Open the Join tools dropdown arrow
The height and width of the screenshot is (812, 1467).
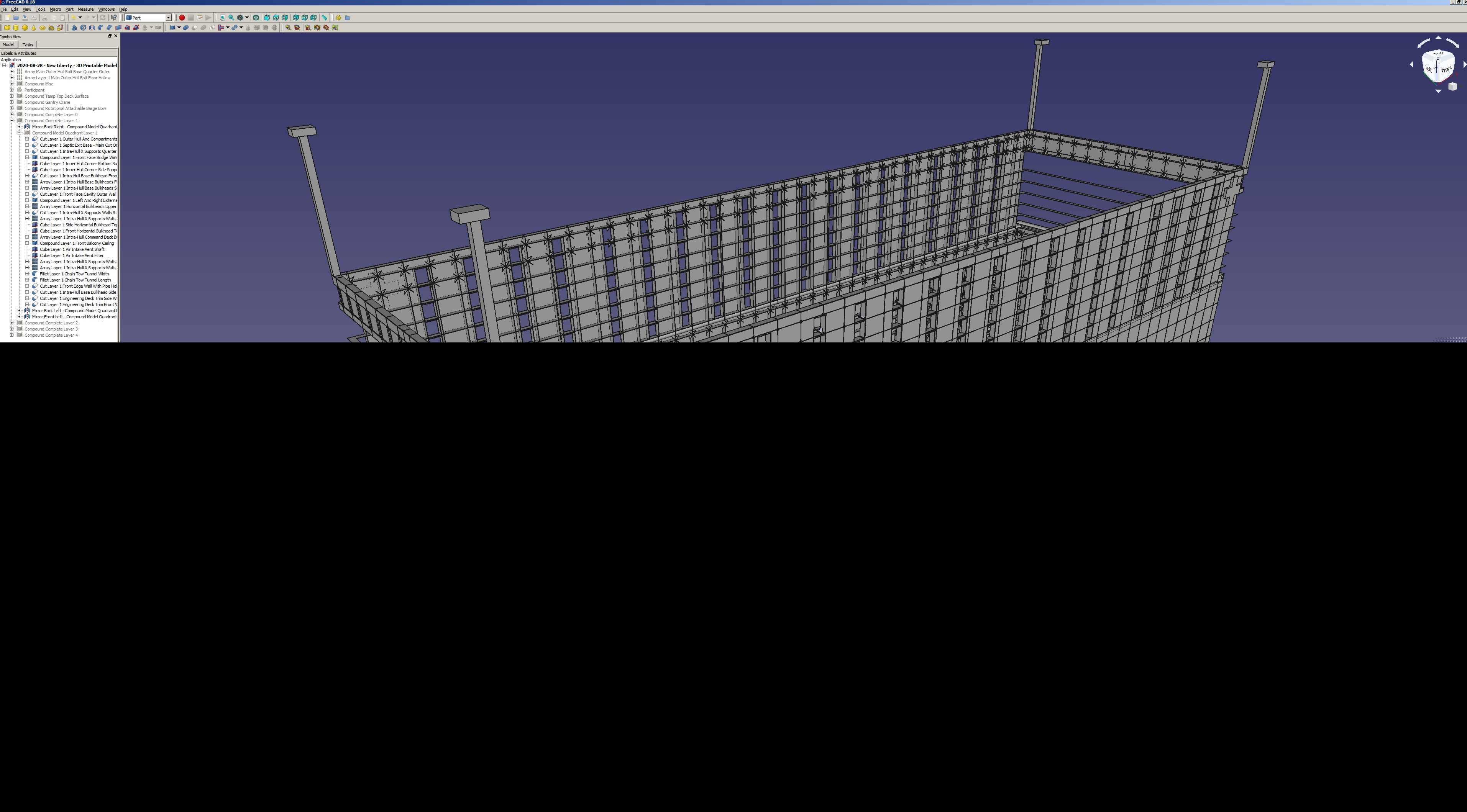point(228,27)
